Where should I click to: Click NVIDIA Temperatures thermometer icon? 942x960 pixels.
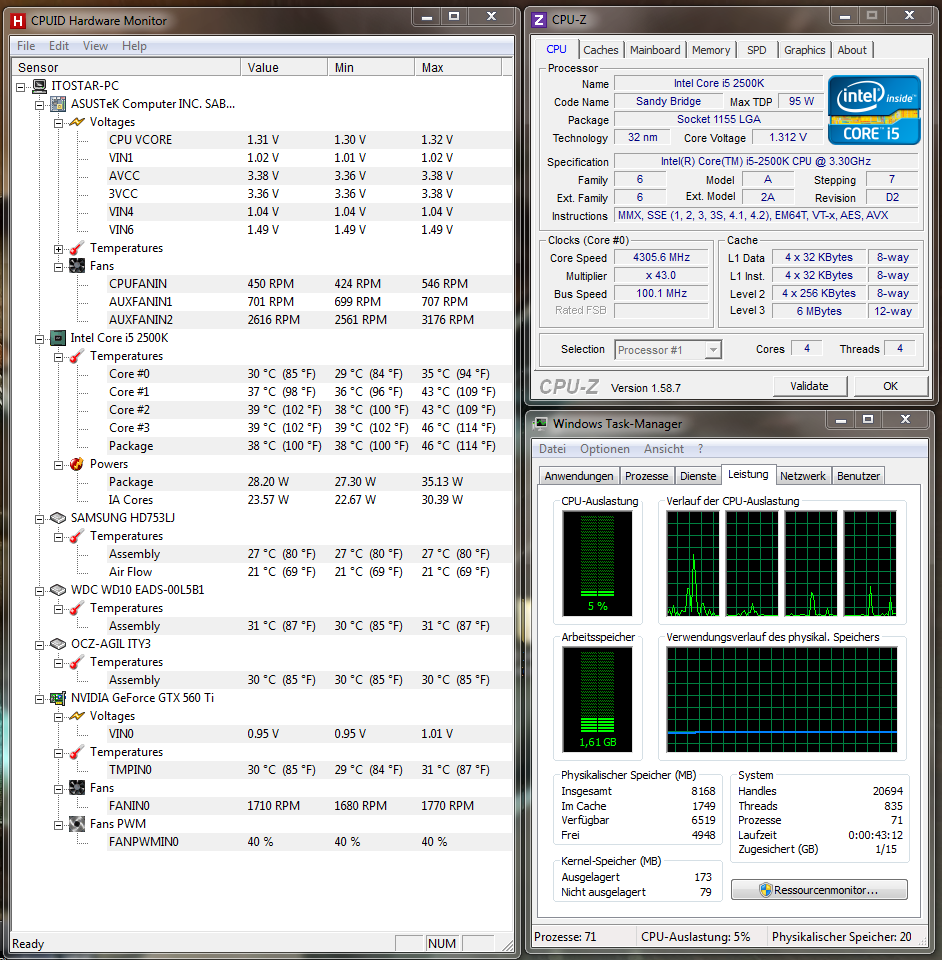pyautogui.click(x=77, y=752)
